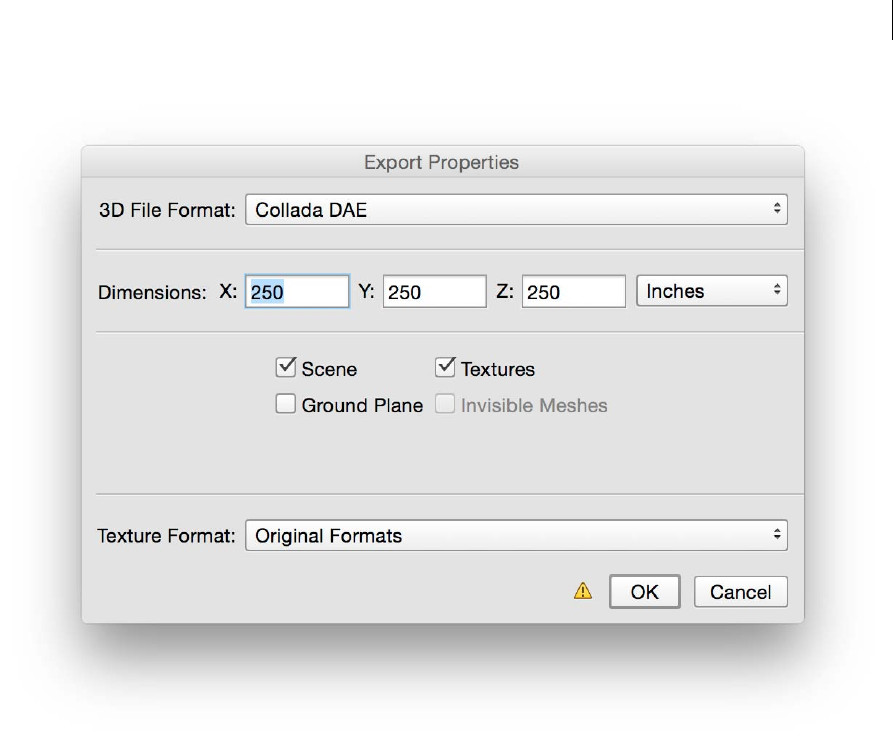
Task: Open the 3D File Format dropdown
Action: 516,210
